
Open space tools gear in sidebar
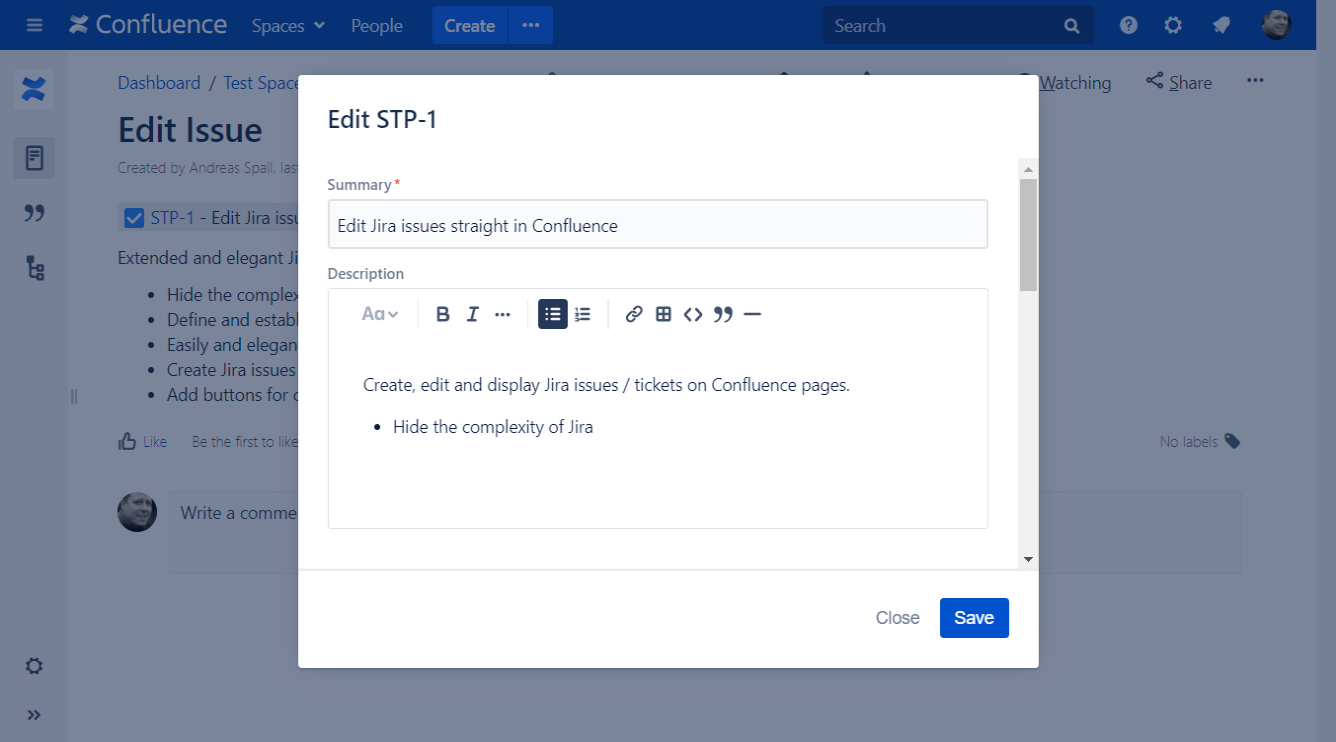[34, 666]
